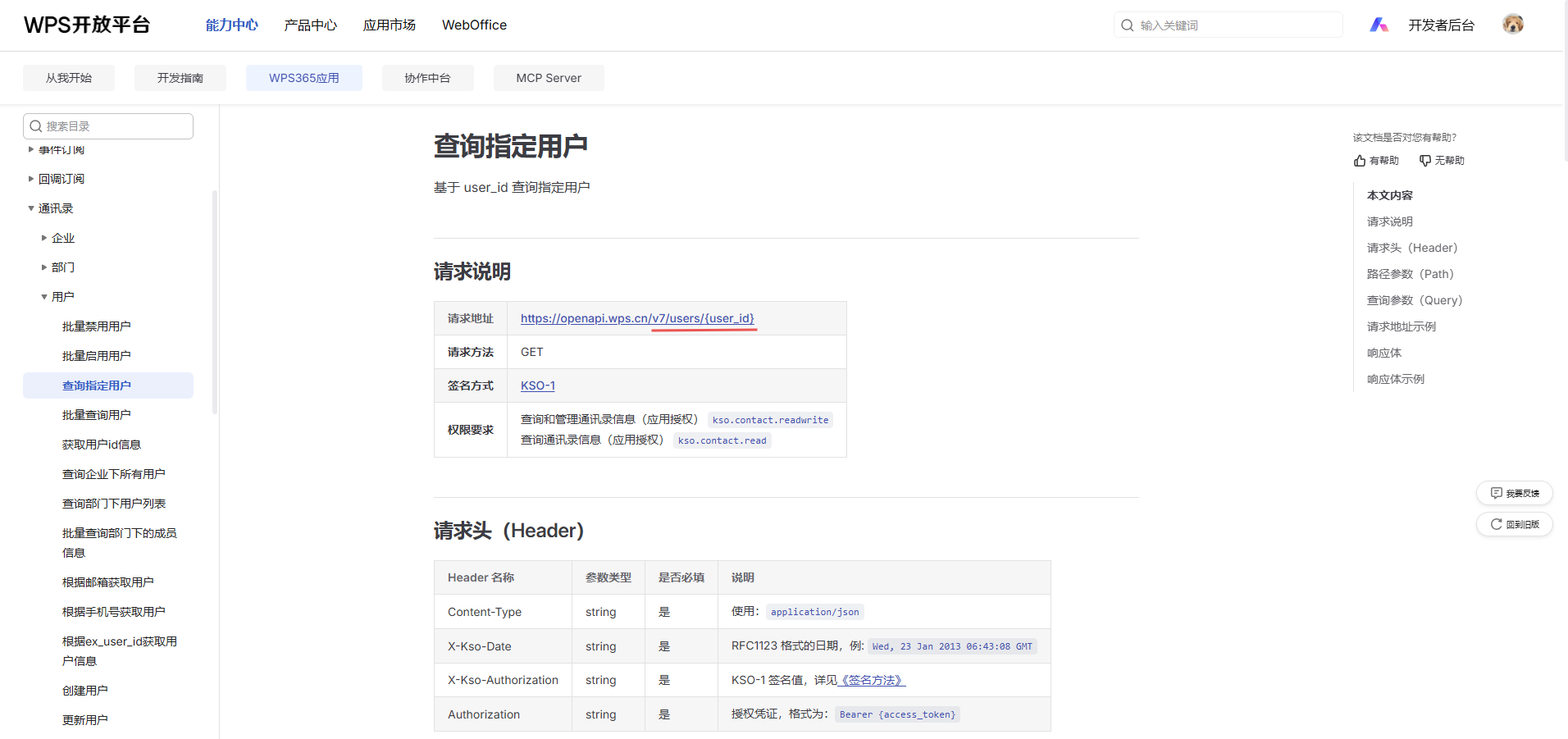The width and height of the screenshot is (1568, 739).
Task: Collapse the 通讯录 tree section
Action: click(x=31, y=208)
